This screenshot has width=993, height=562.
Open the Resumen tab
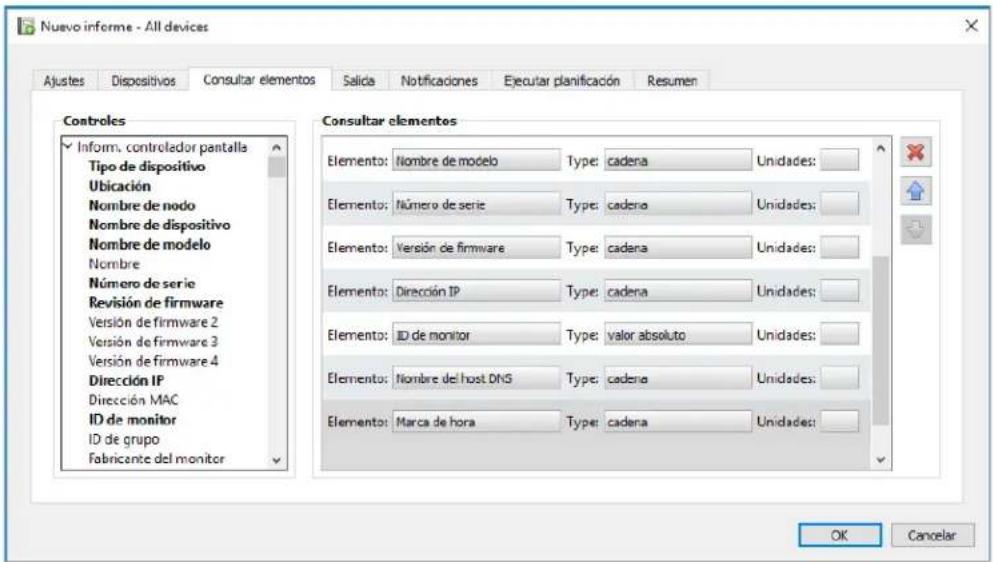click(672, 81)
